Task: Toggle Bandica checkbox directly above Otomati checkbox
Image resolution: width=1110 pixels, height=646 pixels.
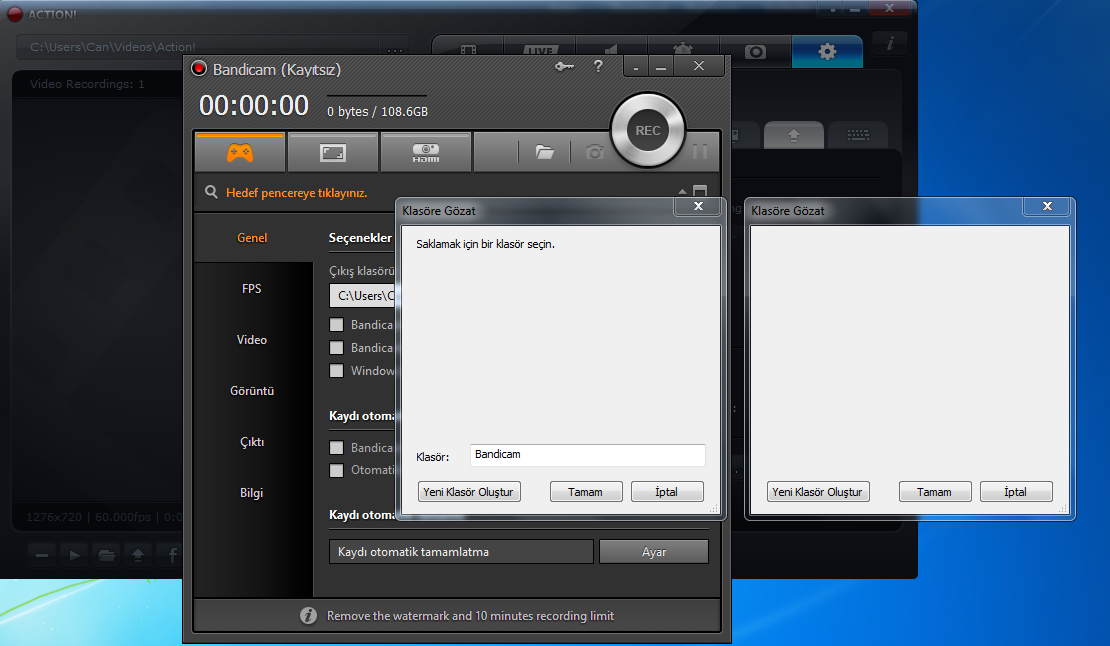Action: 336,447
